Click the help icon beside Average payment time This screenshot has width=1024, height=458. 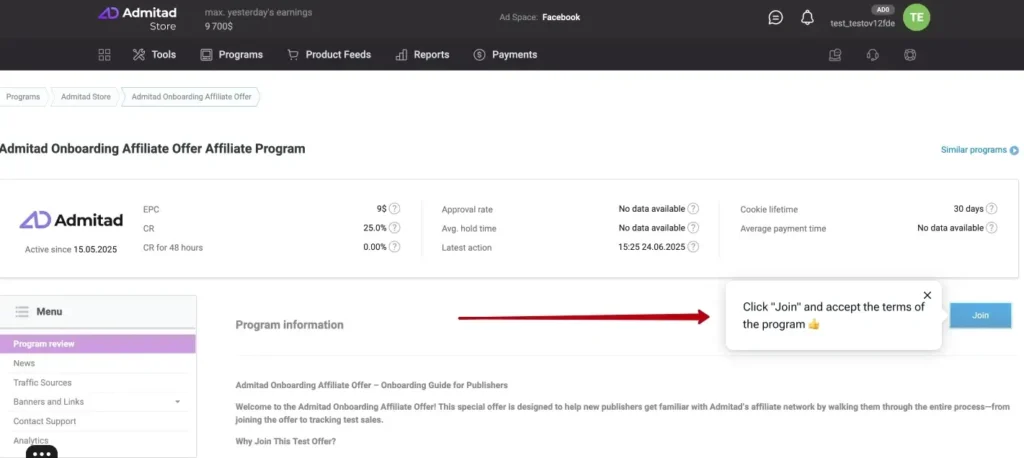click(x=991, y=228)
